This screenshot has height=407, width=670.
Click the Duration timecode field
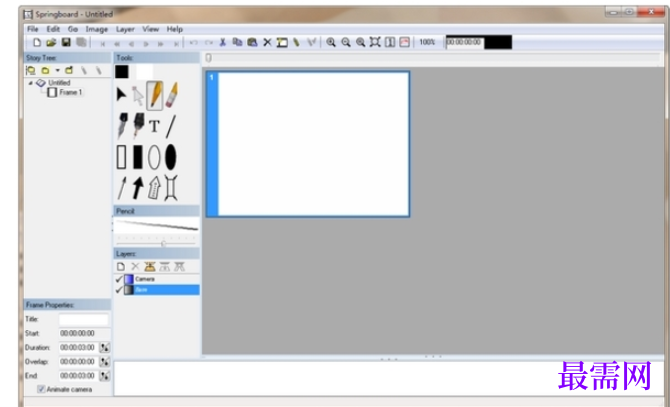(78, 348)
